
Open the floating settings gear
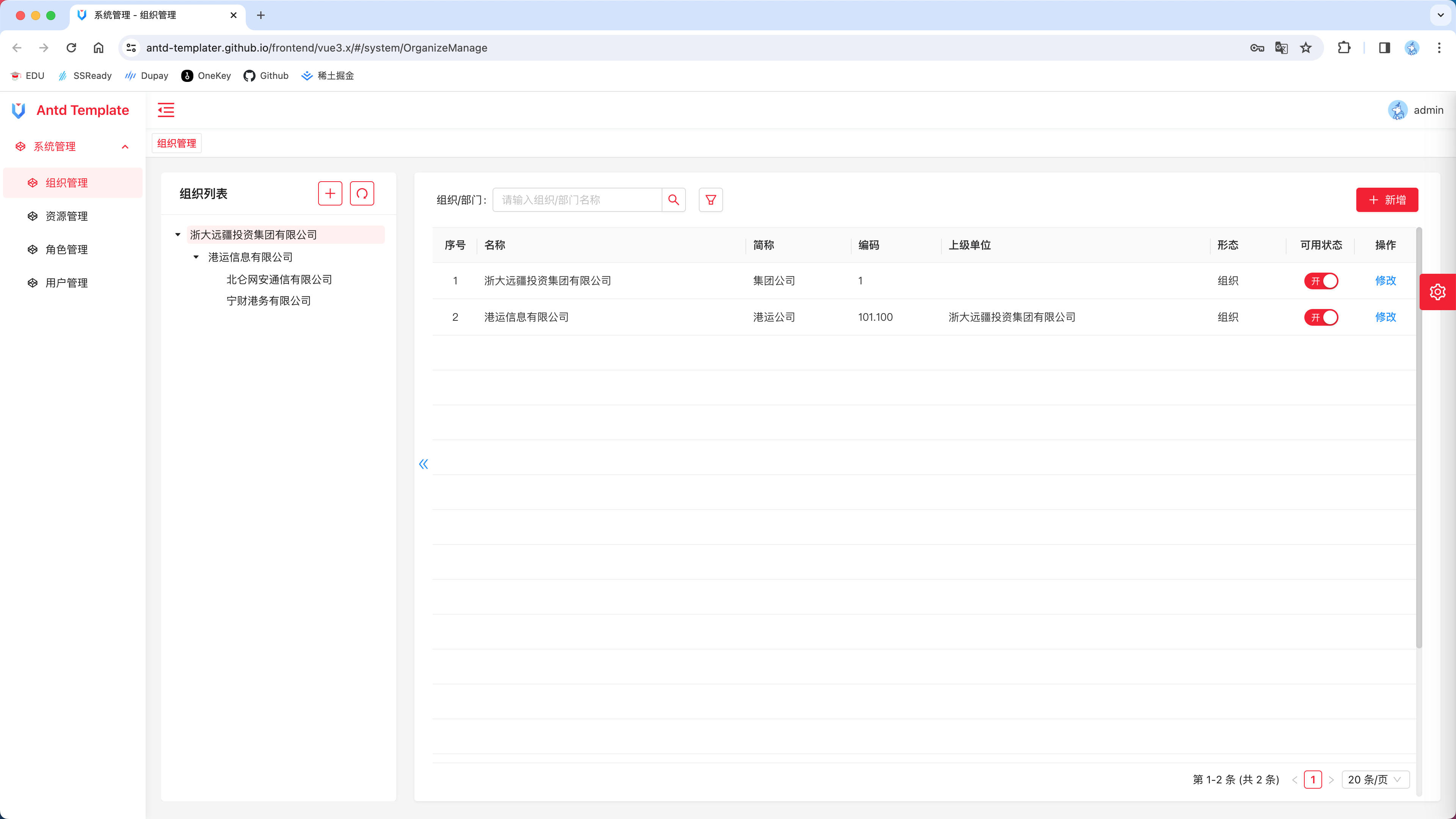pos(1437,292)
